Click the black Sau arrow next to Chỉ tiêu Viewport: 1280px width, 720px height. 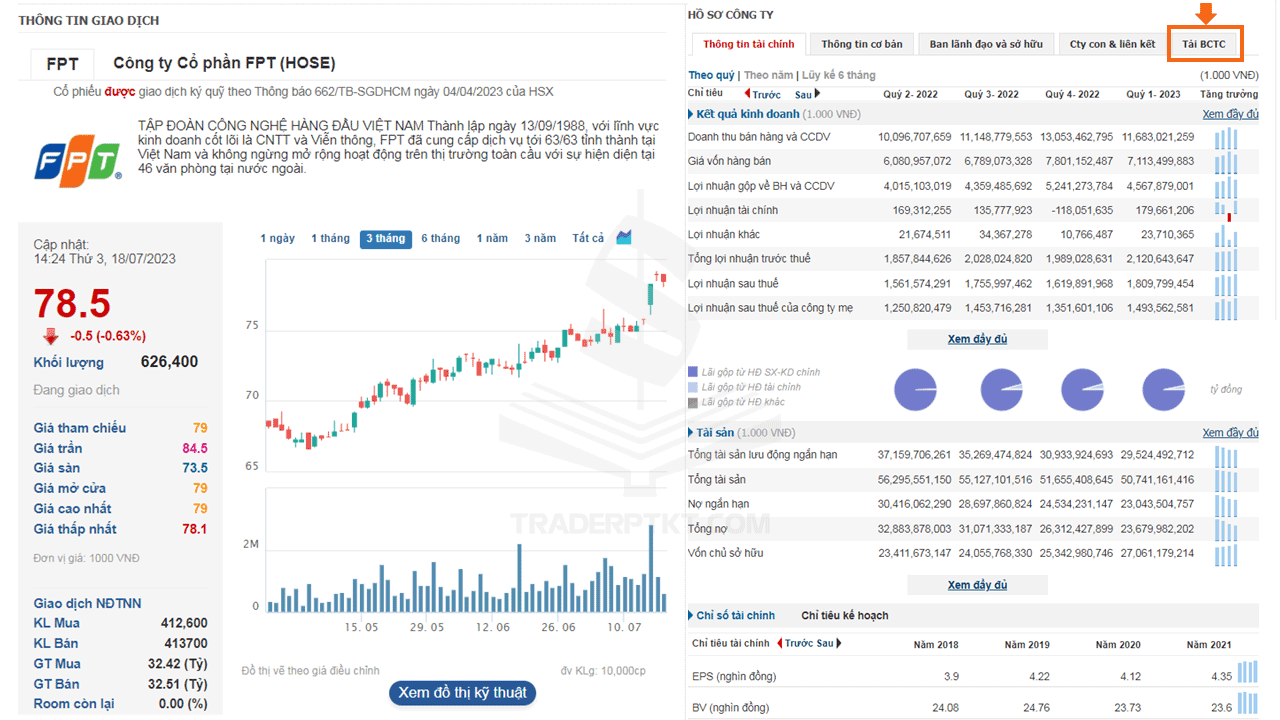pyautogui.click(x=817, y=94)
